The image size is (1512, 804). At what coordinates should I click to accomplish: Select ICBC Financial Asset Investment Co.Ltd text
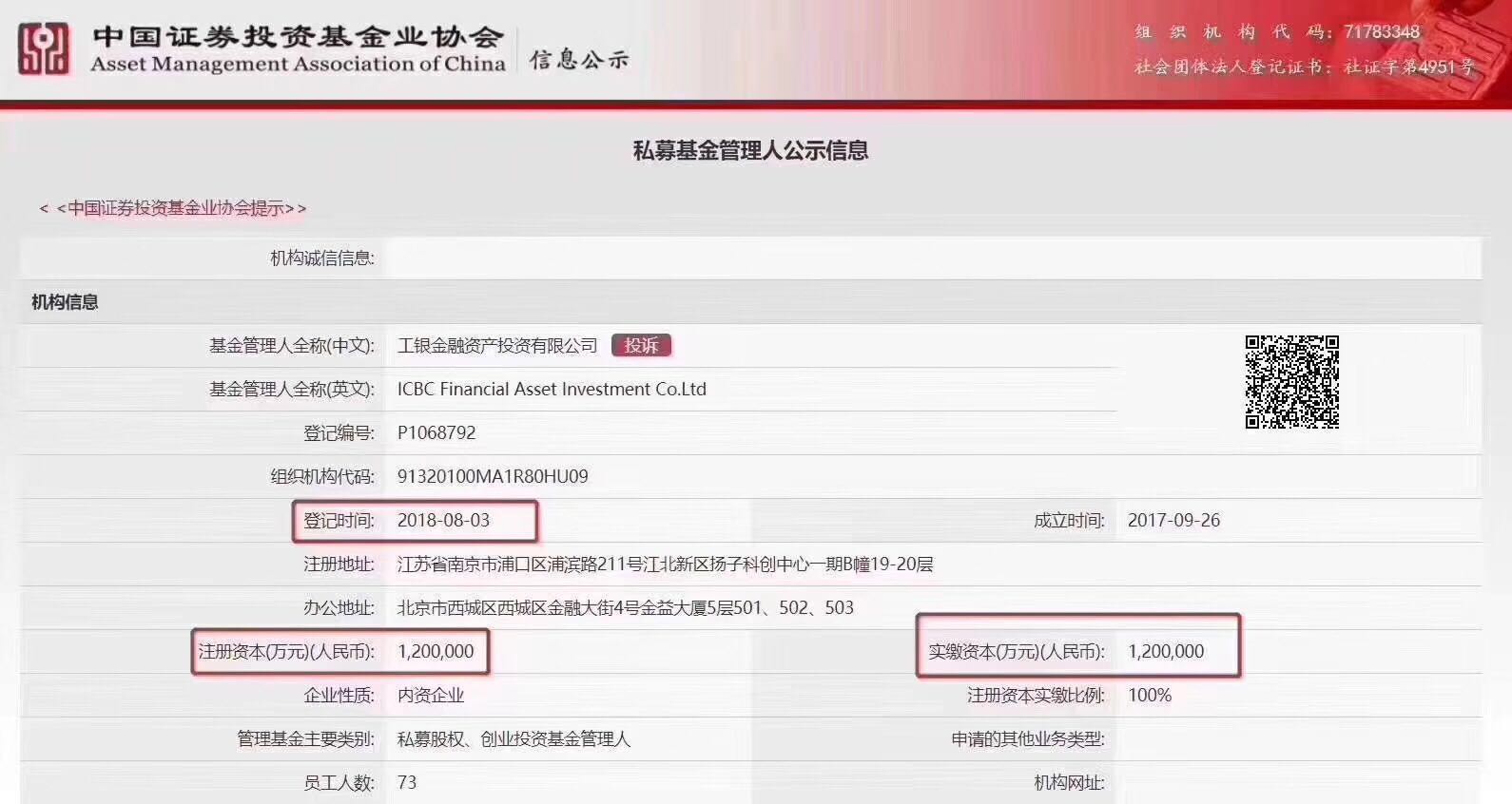[552, 389]
